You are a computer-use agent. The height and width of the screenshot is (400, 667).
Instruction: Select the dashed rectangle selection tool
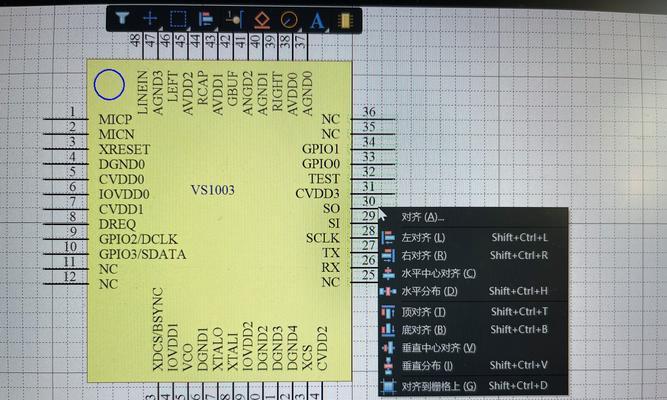pyautogui.click(x=178, y=19)
